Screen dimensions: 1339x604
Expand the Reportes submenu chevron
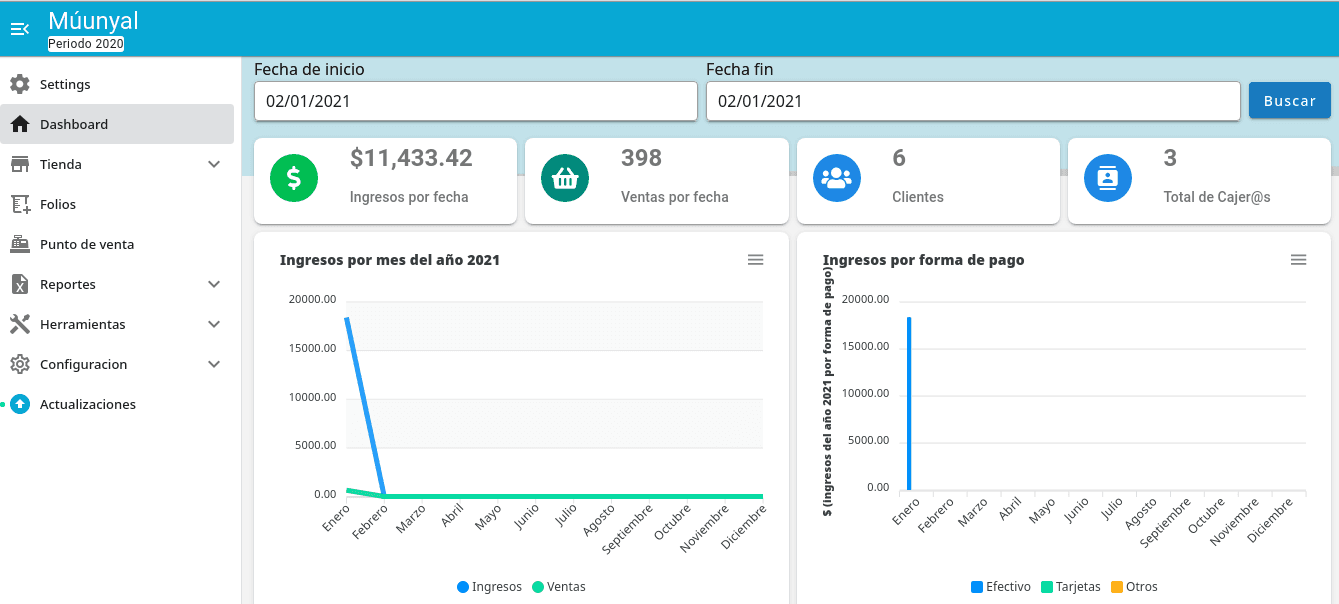coord(214,284)
